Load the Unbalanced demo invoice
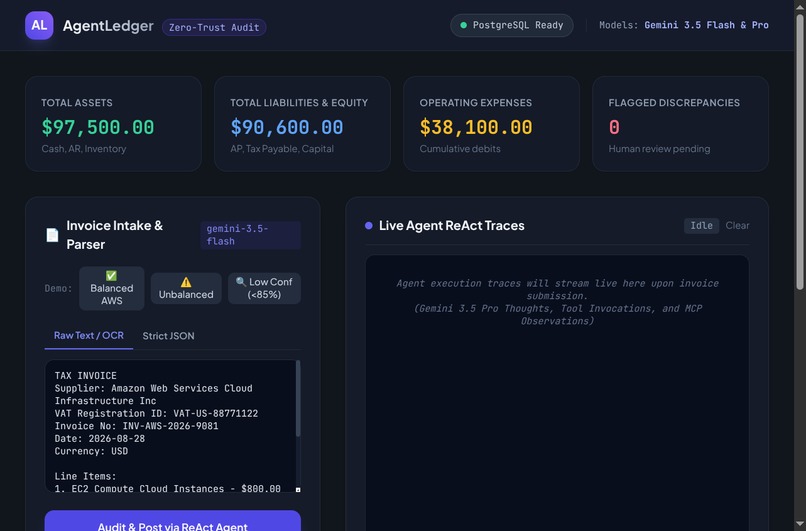This screenshot has height=531, width=806. (x=186, y=288)
